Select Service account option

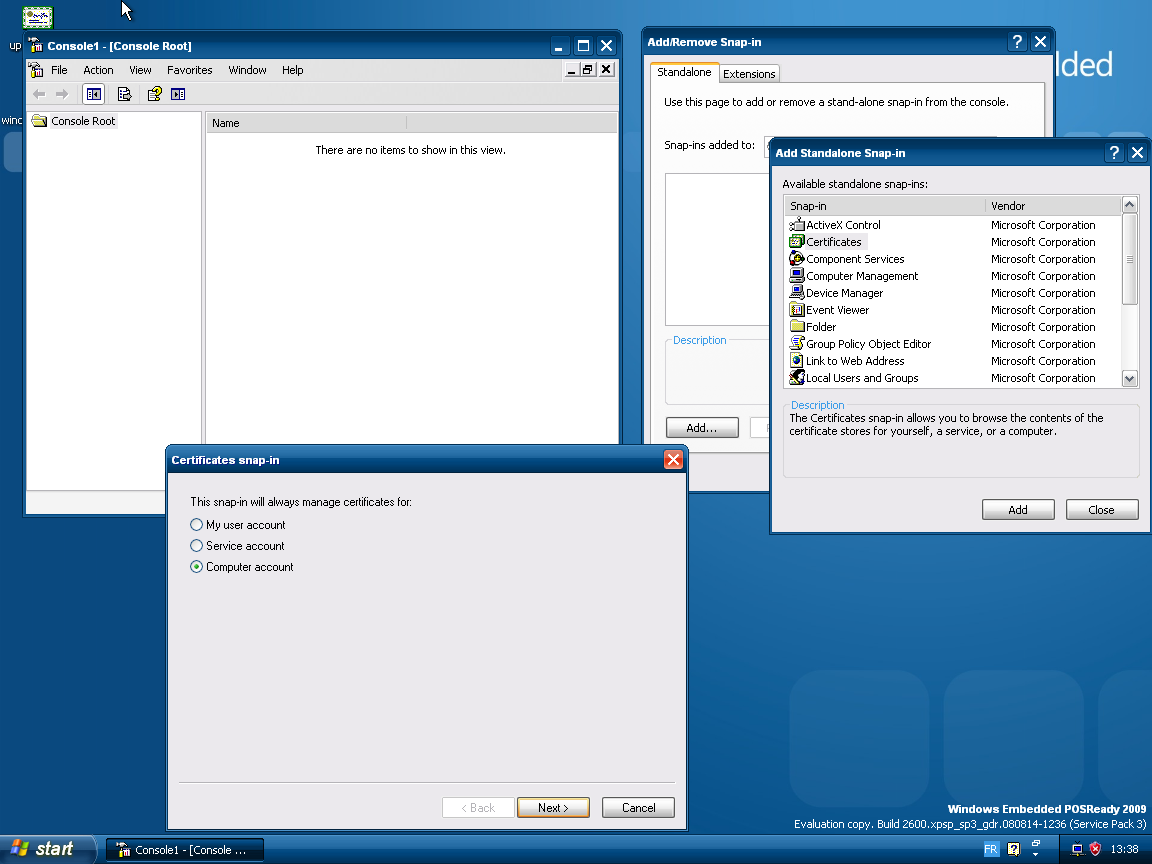coord(237,546)
